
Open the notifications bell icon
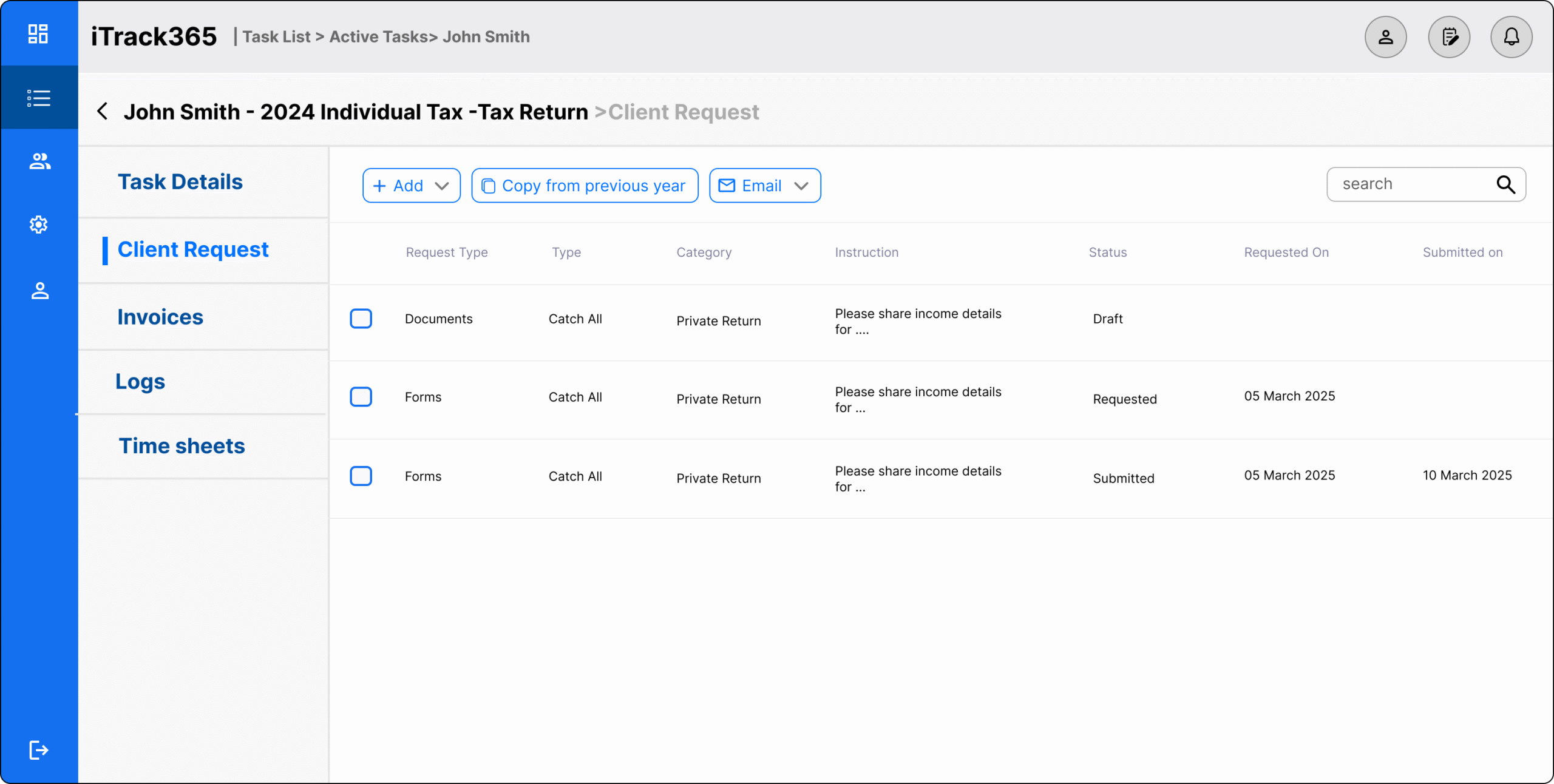(x=1511, y=37)
